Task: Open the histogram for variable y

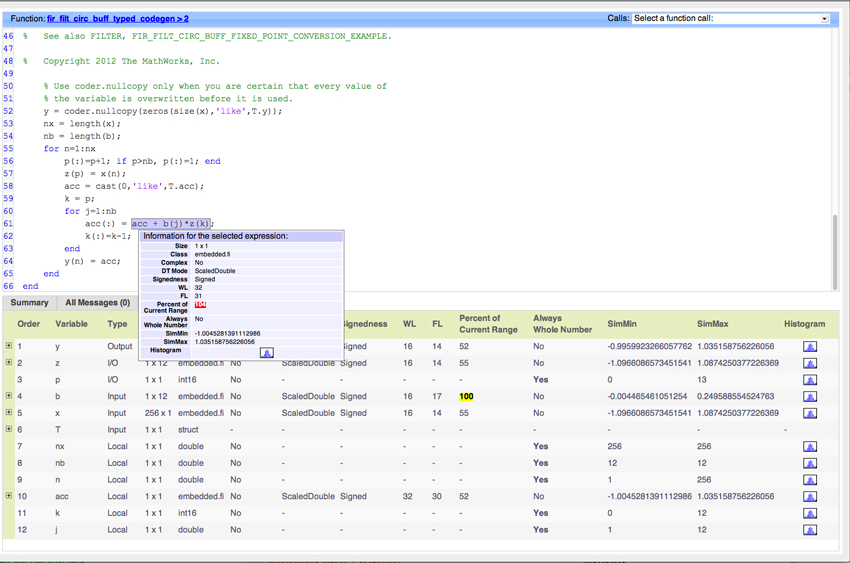Action: click(809, 347)
